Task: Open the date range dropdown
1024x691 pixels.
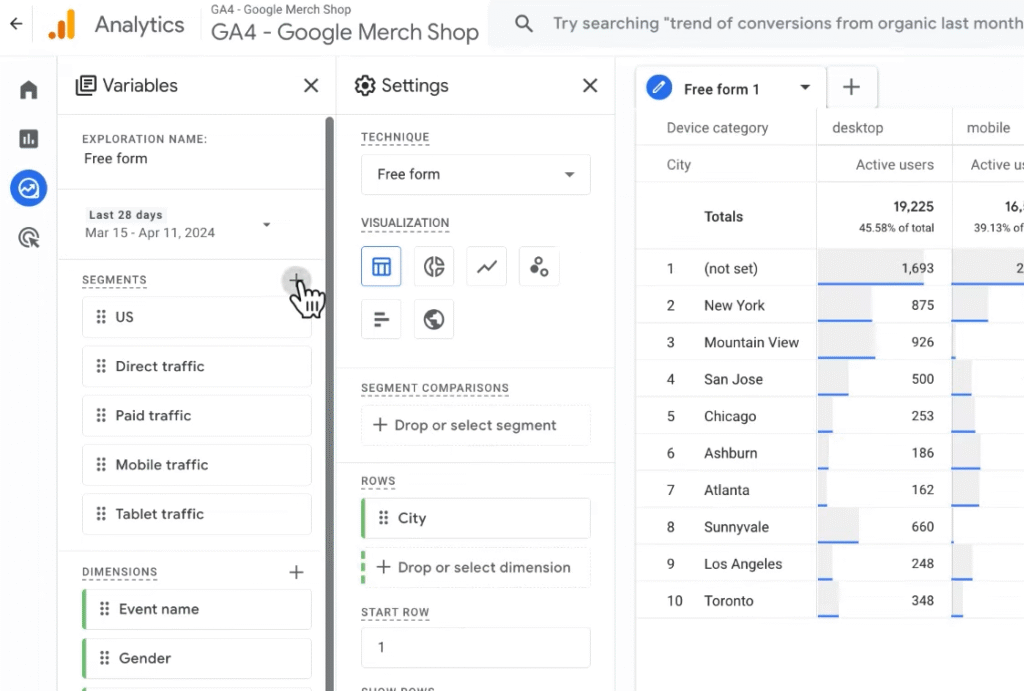Action: click(x=266, y=225)
